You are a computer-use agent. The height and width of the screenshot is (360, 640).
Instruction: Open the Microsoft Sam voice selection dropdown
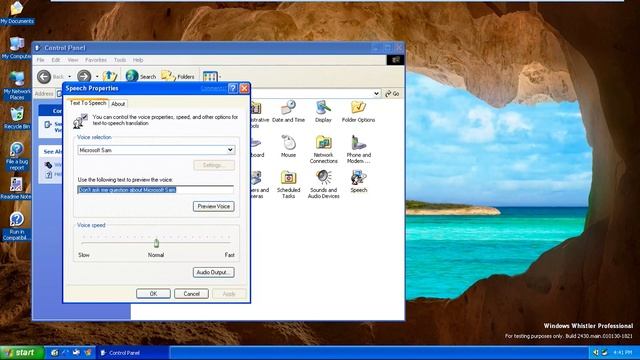[230, 150]
